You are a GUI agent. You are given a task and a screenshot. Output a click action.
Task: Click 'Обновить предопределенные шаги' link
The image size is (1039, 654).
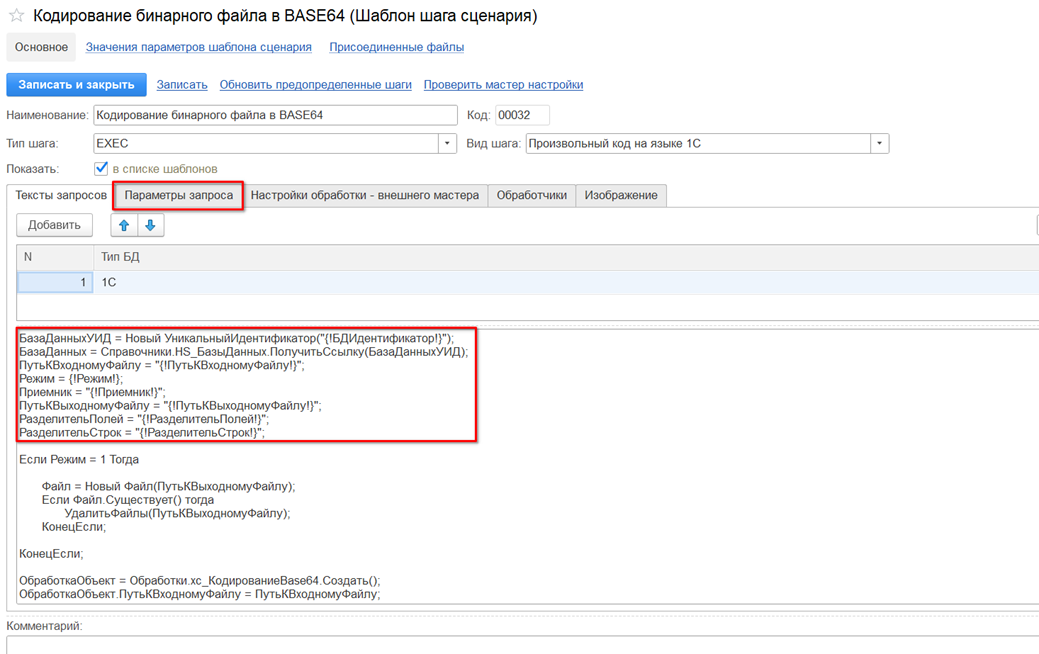coord(315,85)
